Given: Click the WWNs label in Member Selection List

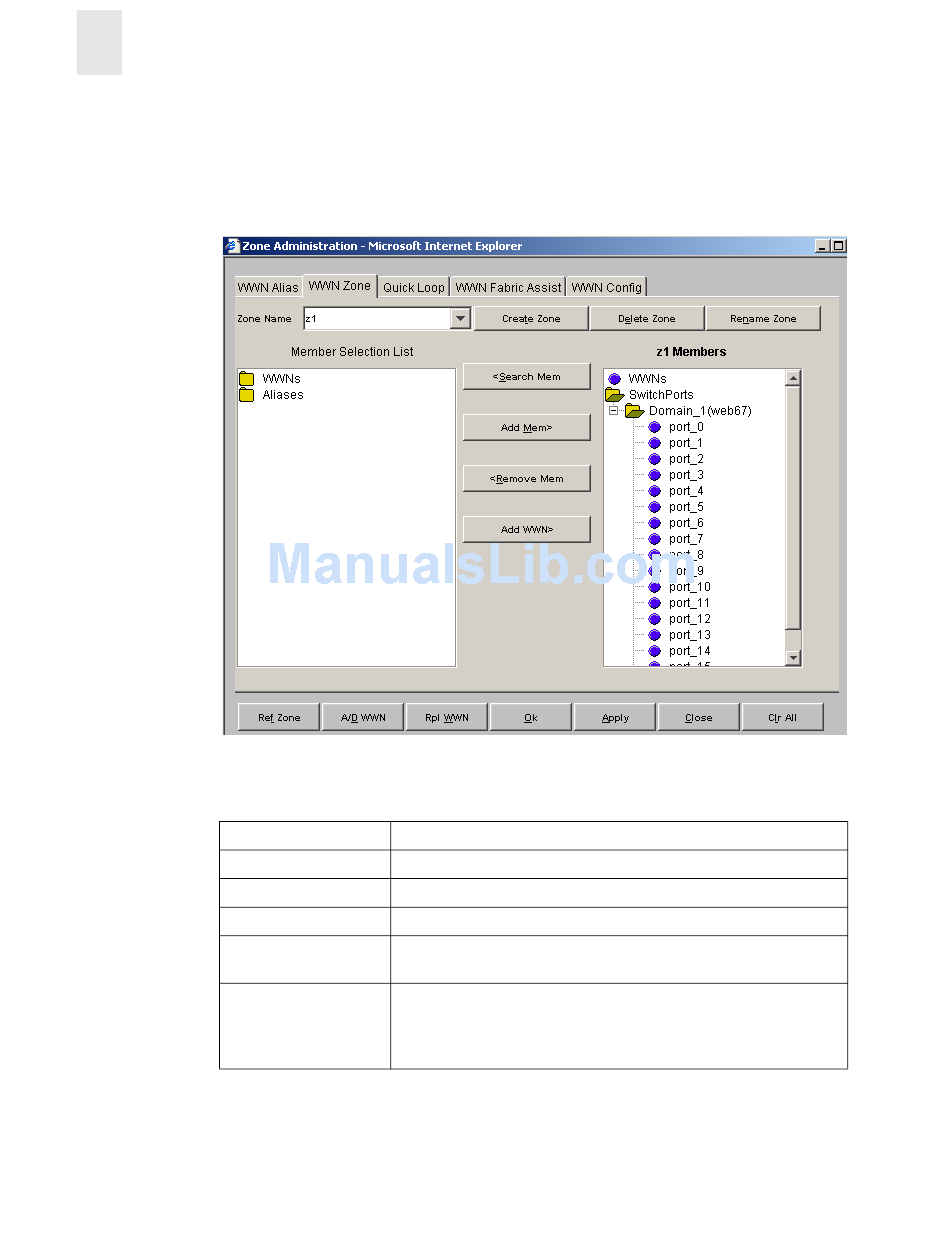Looking at the screenshot, I should (x=281, y=379).
